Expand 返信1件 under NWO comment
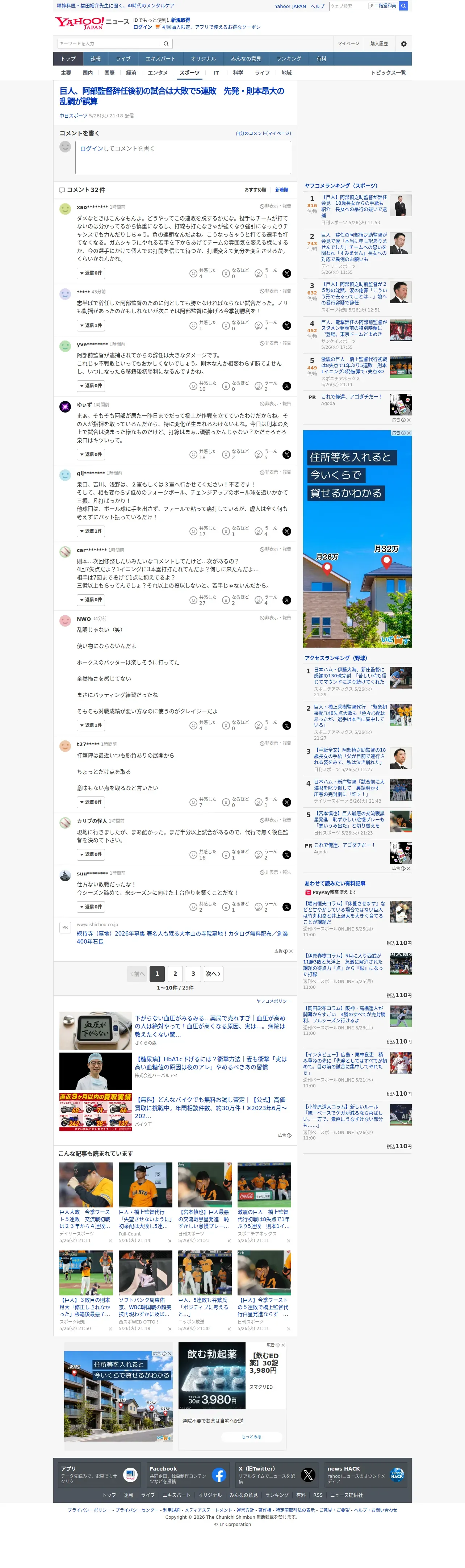465x1568 pixels. pos(91,726)
